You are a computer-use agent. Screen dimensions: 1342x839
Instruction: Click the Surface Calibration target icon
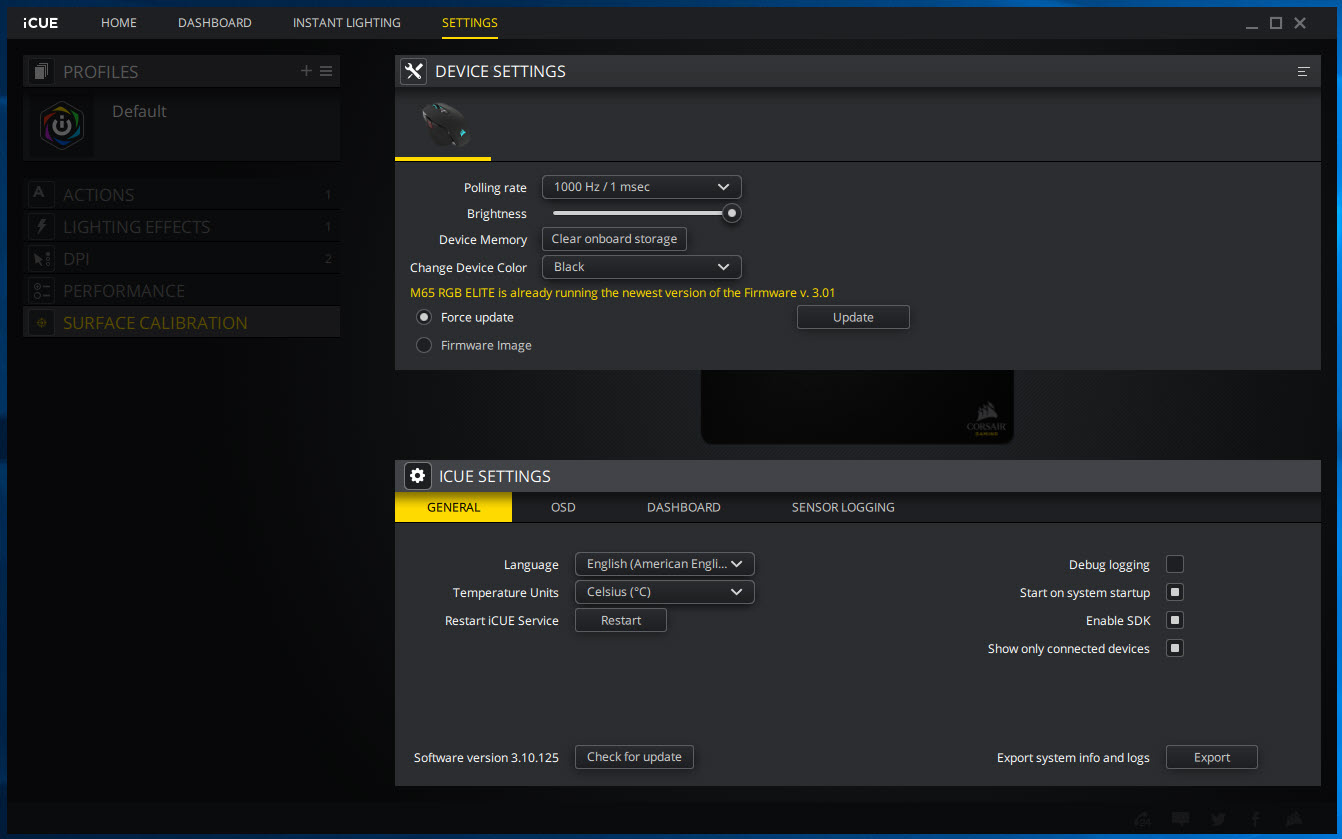click(41, 322)
